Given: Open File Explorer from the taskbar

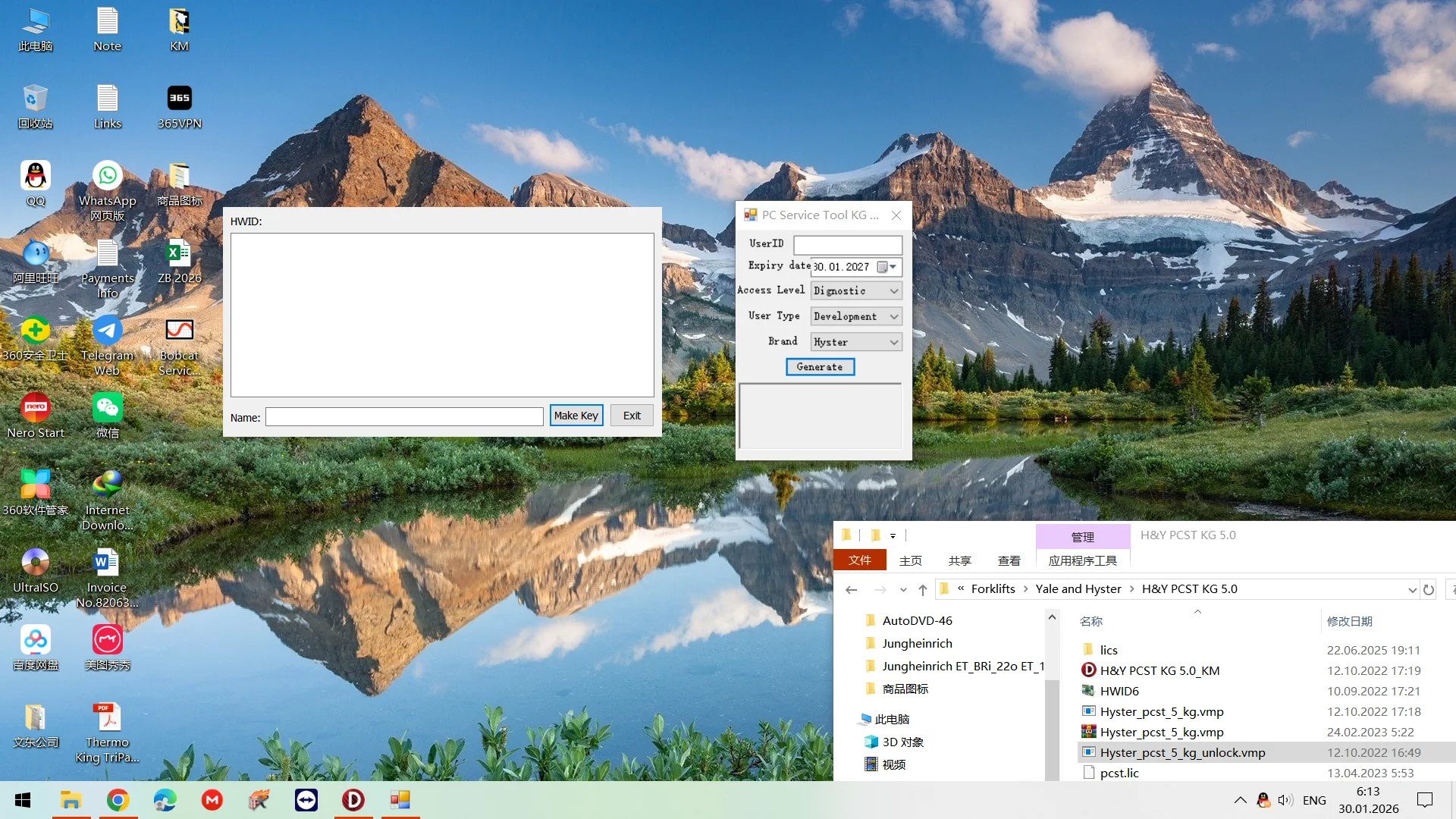Looking at the screenshot, I should click(71, 800).
